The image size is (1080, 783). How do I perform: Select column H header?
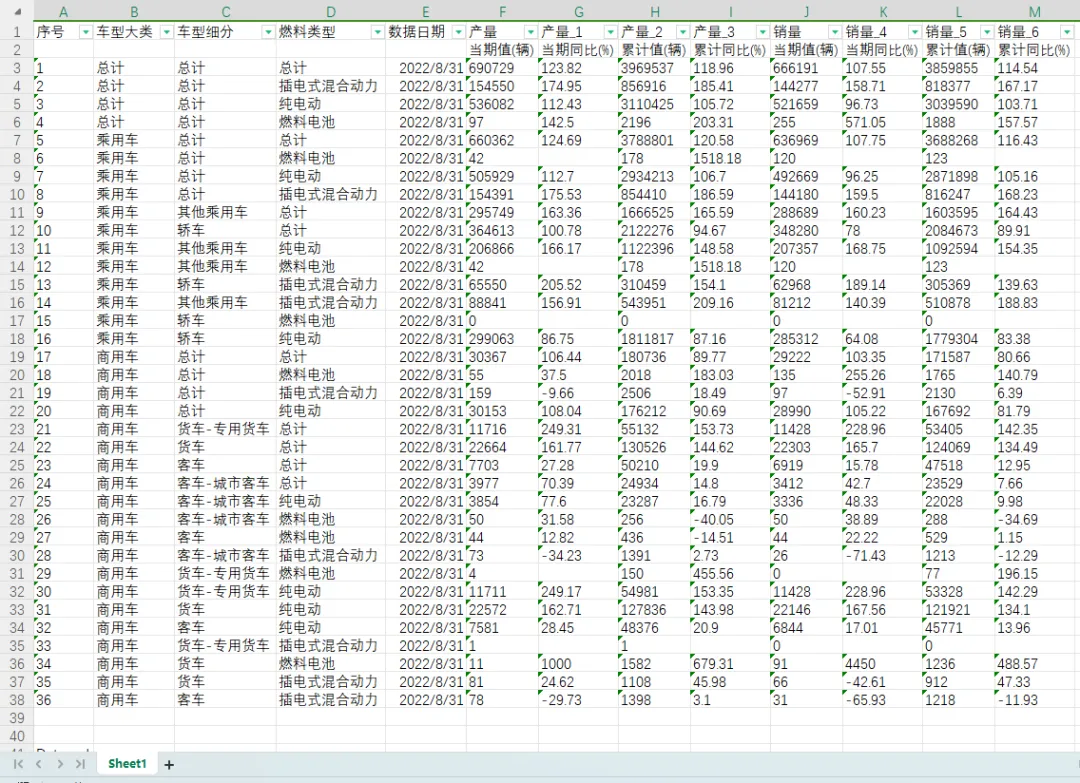[x=654, y=12]
